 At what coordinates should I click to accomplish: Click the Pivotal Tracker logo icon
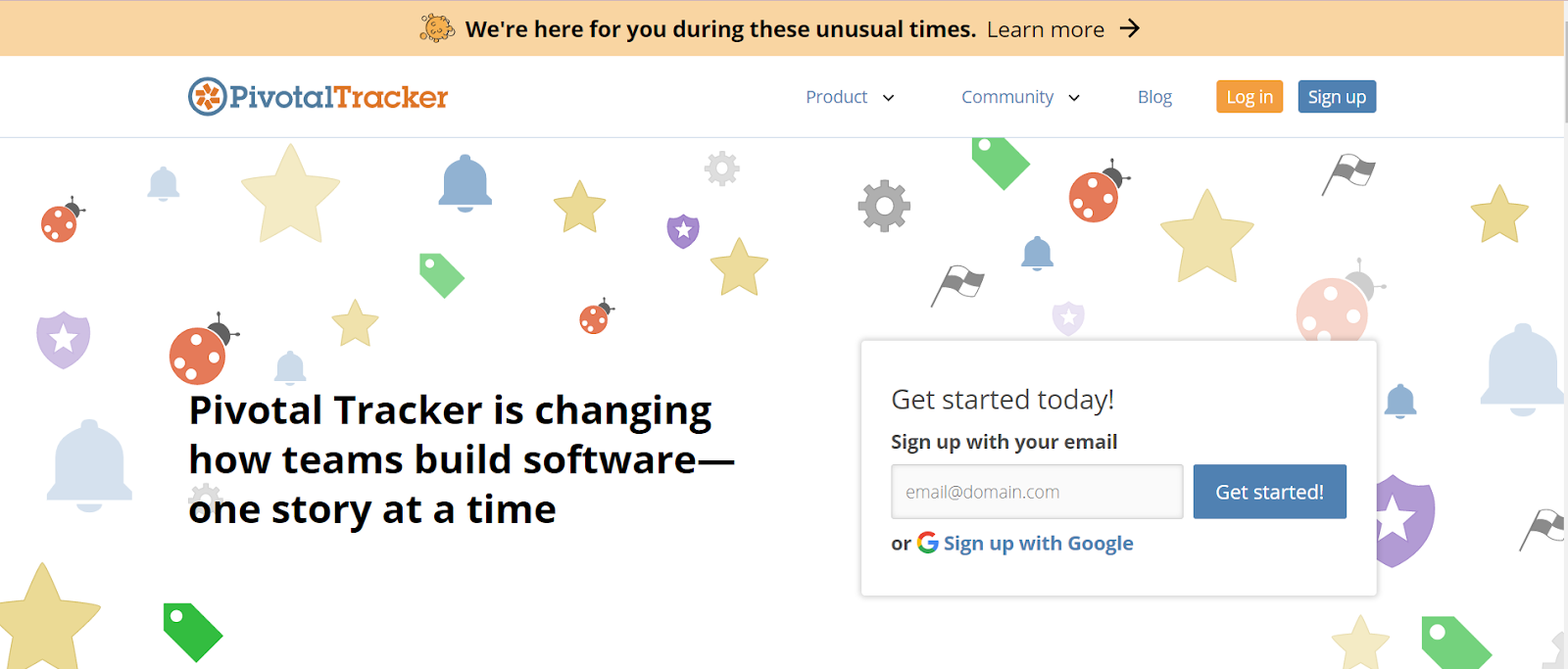click(x=207, y=96)
